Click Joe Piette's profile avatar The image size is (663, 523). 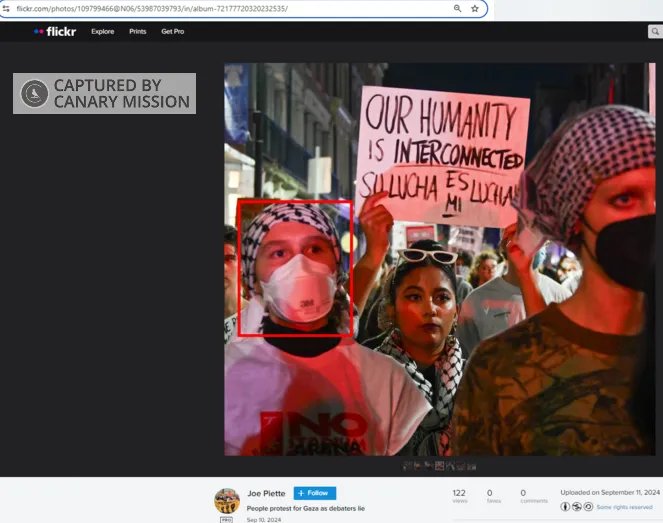pos(227,501)
